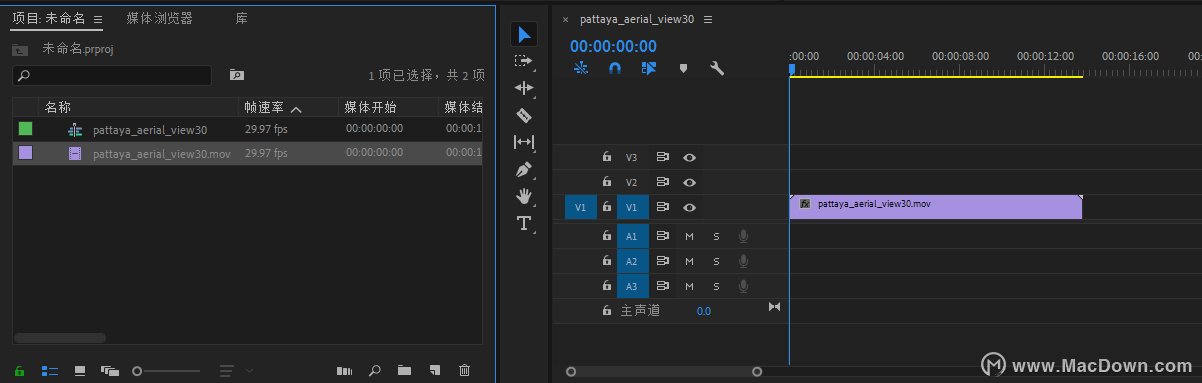Select the Pen tool
The width and height of the screenshot is (1202, 383).
[524, 169]
